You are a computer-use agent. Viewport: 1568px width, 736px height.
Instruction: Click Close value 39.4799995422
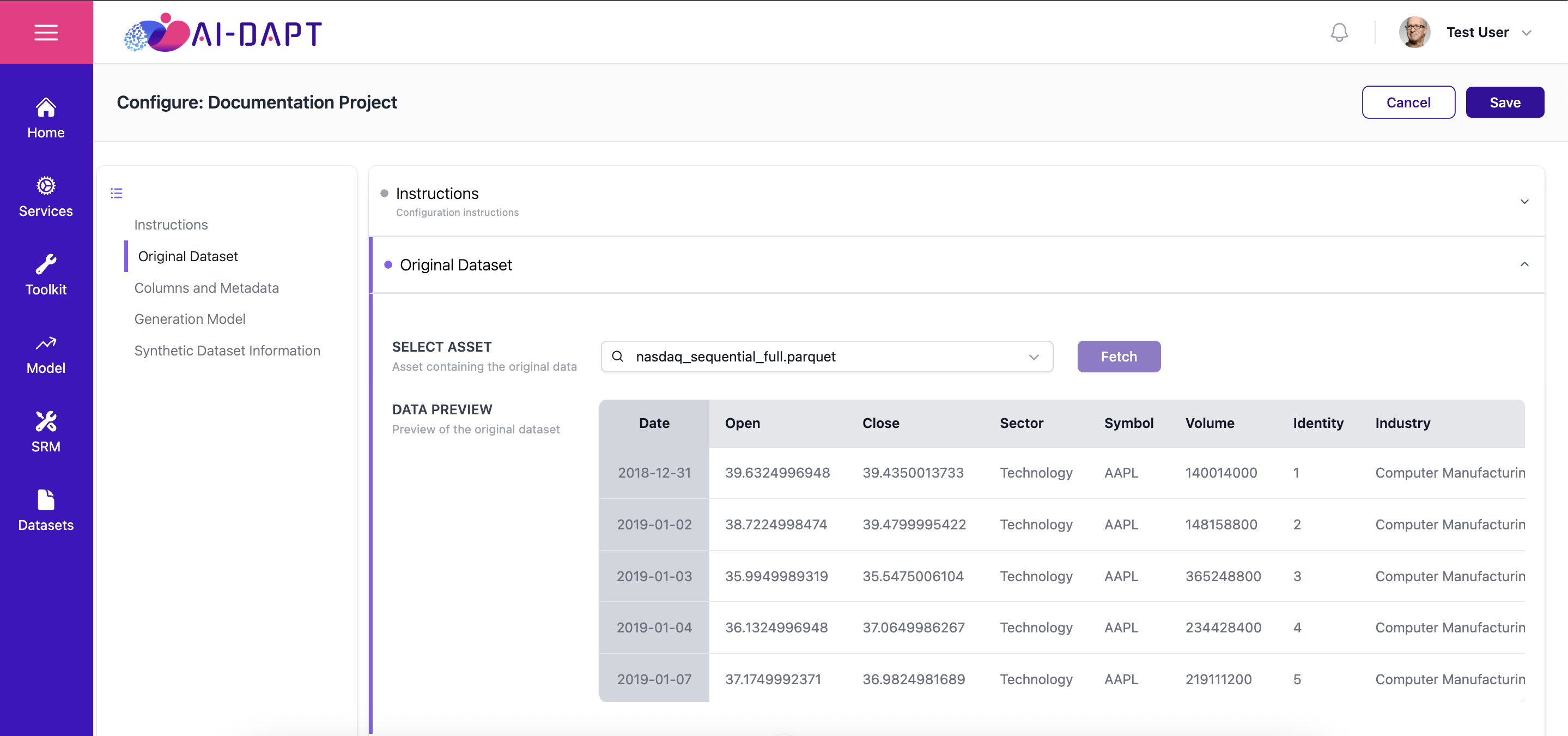coord(914,524)
